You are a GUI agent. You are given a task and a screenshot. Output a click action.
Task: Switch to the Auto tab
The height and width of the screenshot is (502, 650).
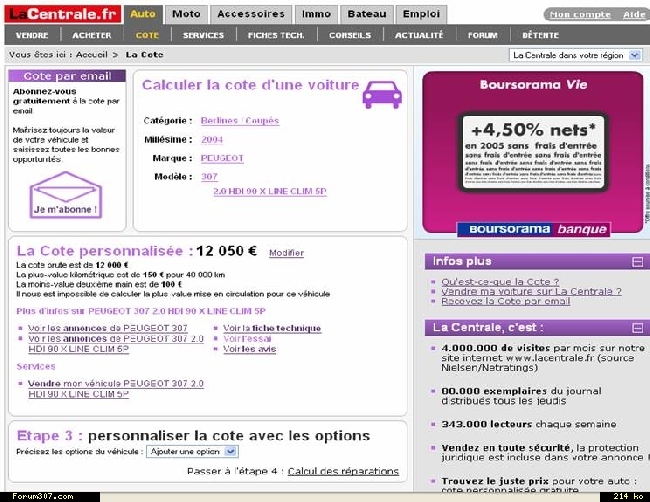coord(143,15)
